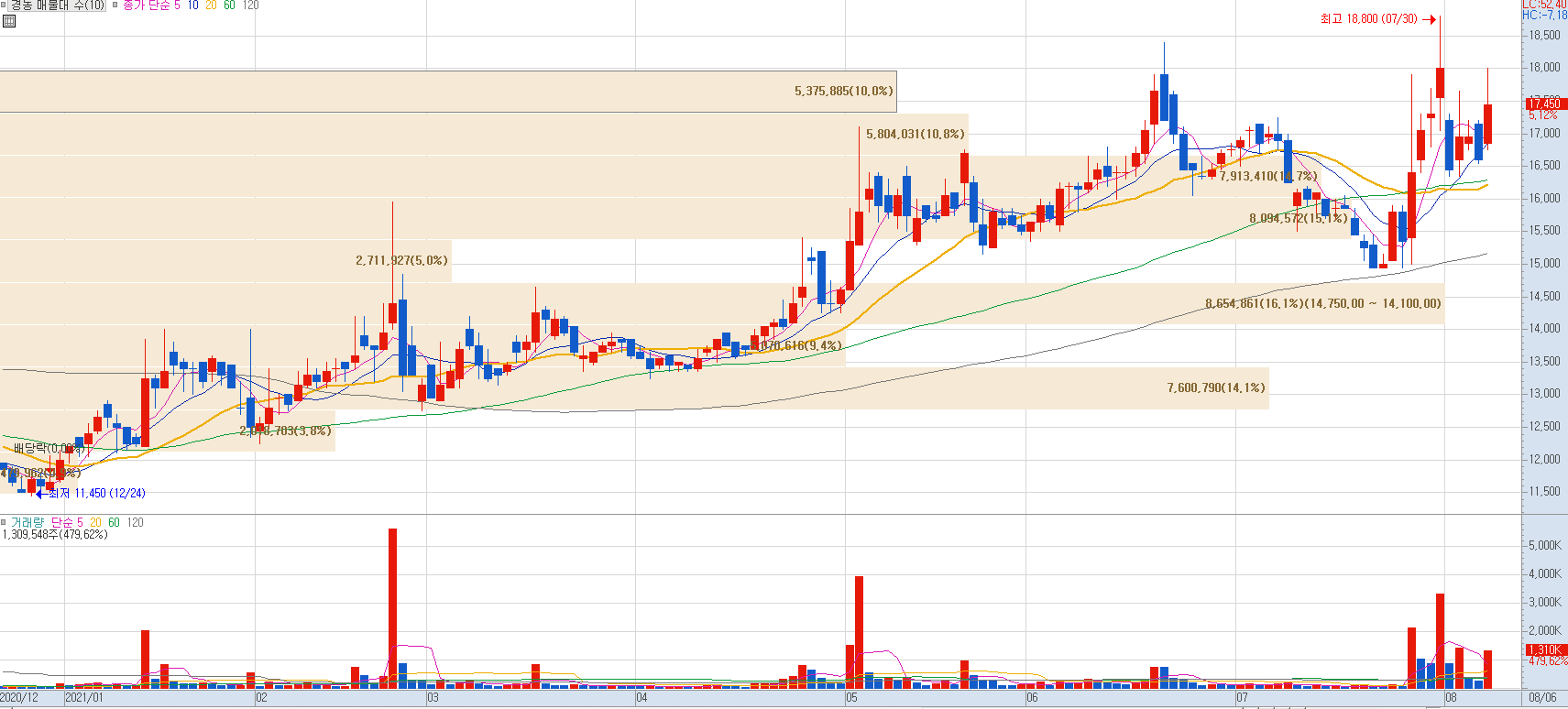
Task: Click the volume 20 moving average legend
Action: point(95,522)
